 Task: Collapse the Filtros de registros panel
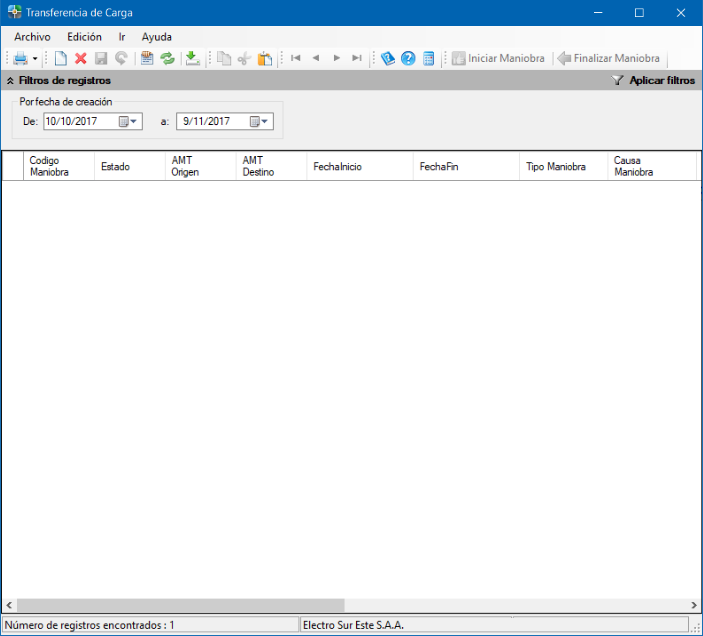[x=10, y=80]
